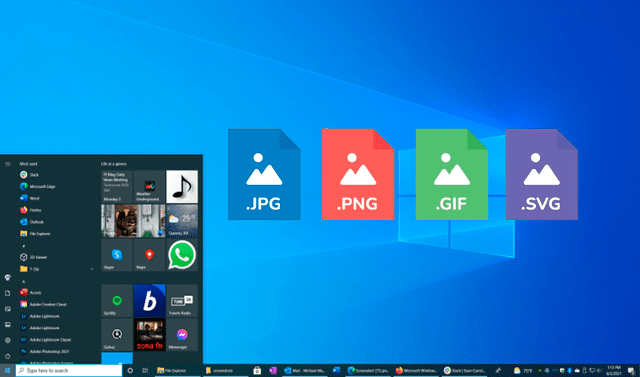The height and width of the screenshot is (377, 640).
Task: Open Task View on the taskbar
Action: pyautogui.click(x=145, y=370)
